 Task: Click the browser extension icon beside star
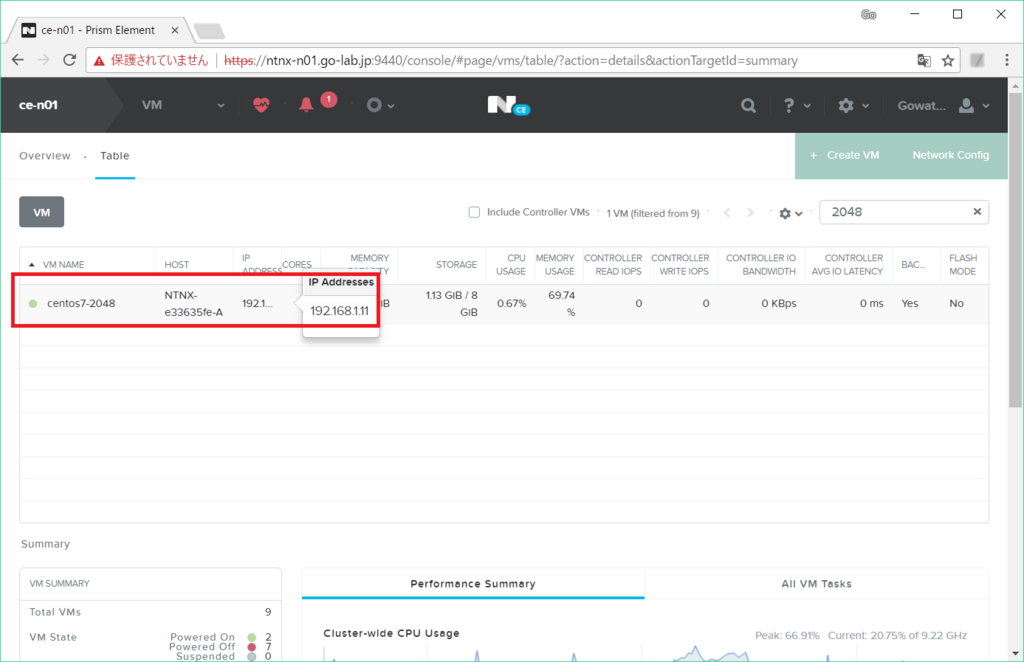pos(977,60)
